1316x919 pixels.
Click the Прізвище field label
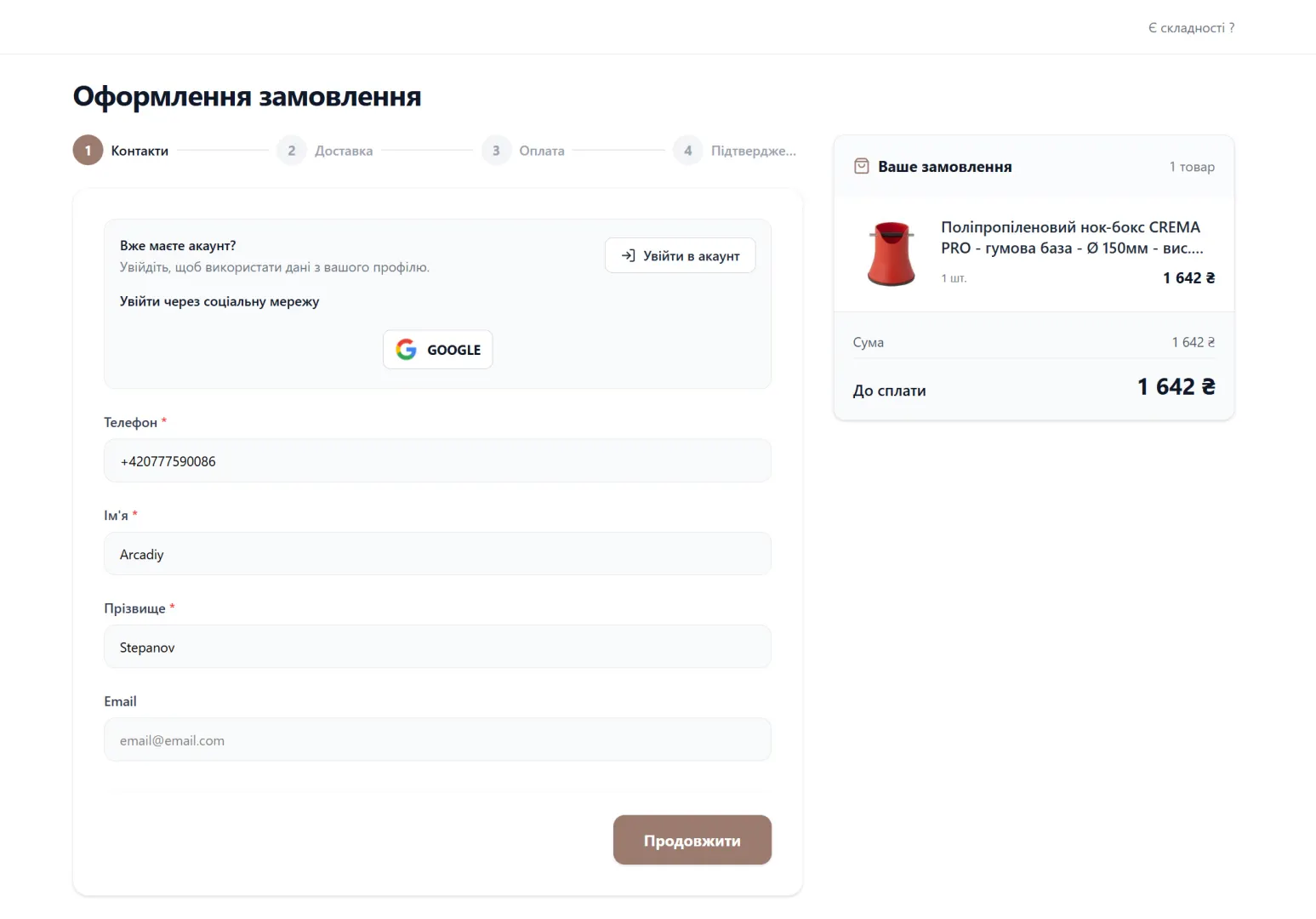134,608
